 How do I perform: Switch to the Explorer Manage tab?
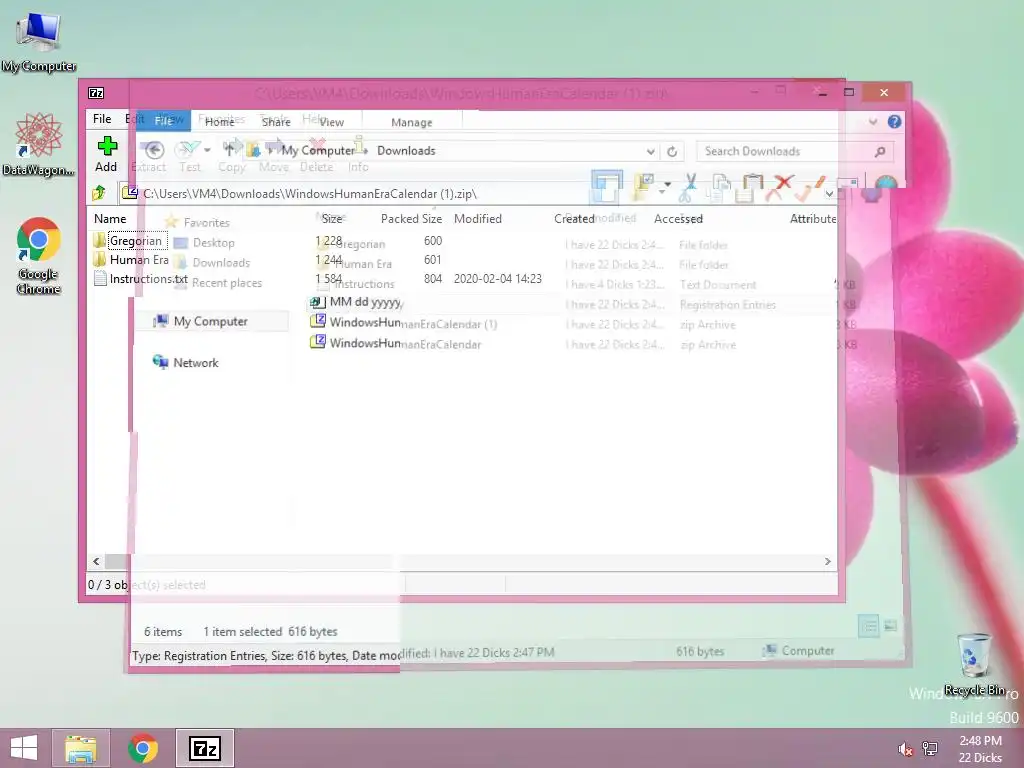tap(411, 123)
